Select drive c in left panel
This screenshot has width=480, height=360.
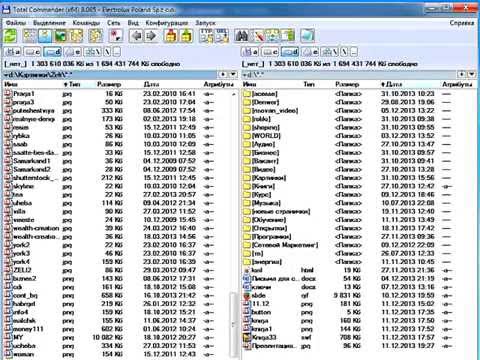coord(33,52)
